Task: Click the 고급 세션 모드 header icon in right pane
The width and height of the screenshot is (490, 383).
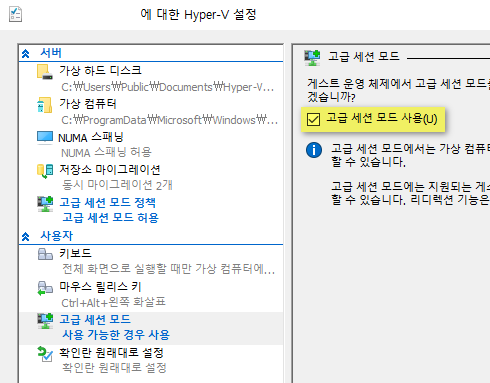Action: click(312, 58)
